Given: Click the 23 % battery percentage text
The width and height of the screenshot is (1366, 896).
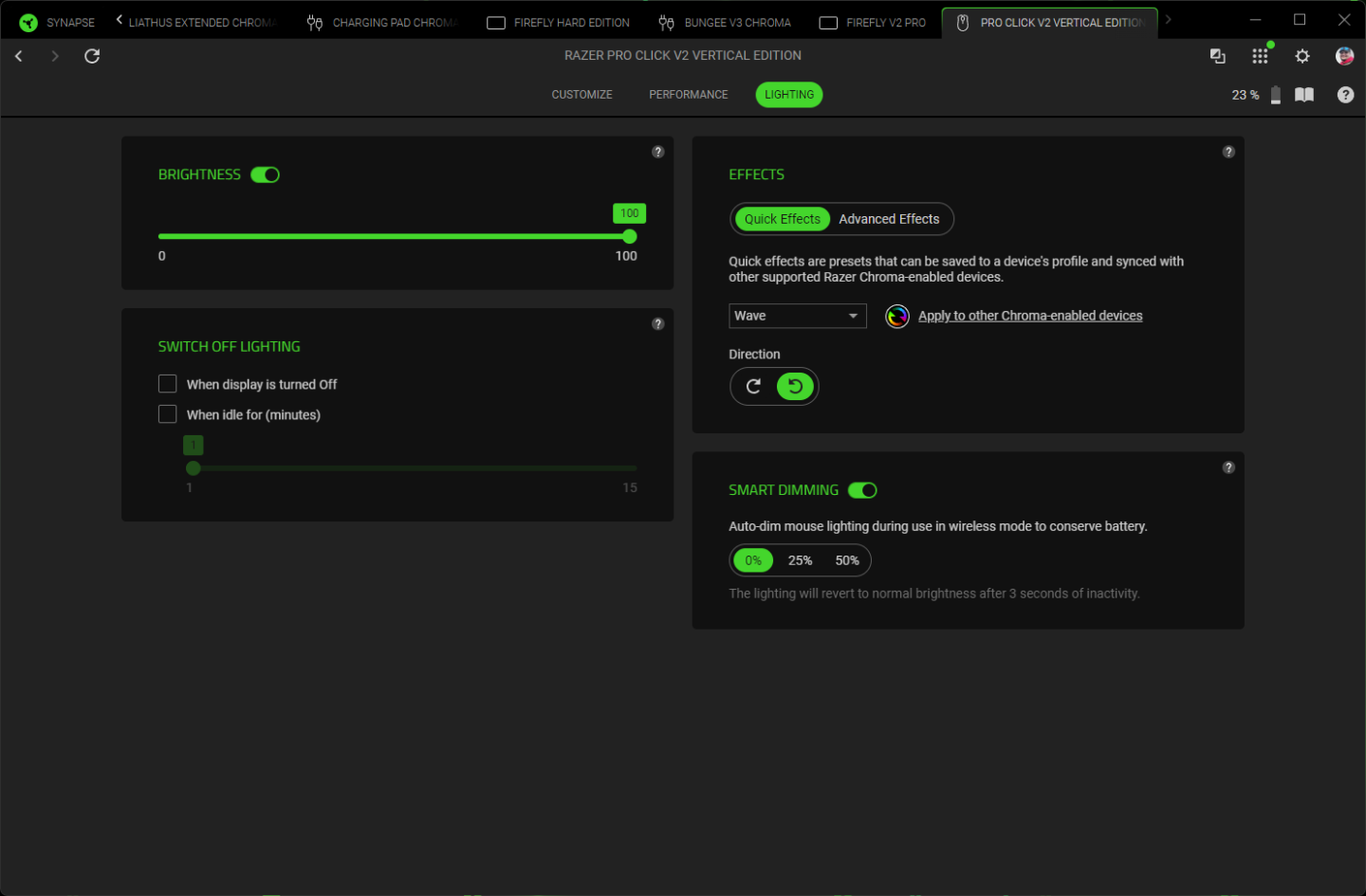Looking at the screenshot, I should tap(1246, 95).
